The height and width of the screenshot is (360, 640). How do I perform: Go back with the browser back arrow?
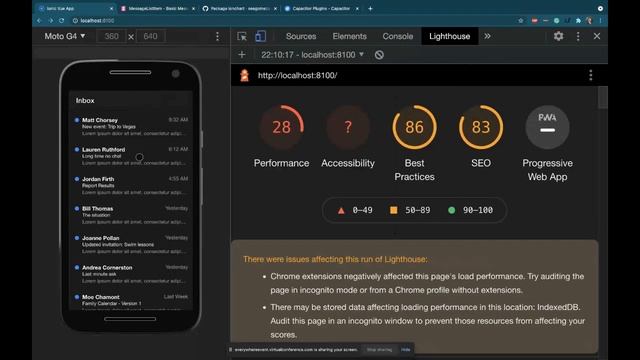point(39,20)
